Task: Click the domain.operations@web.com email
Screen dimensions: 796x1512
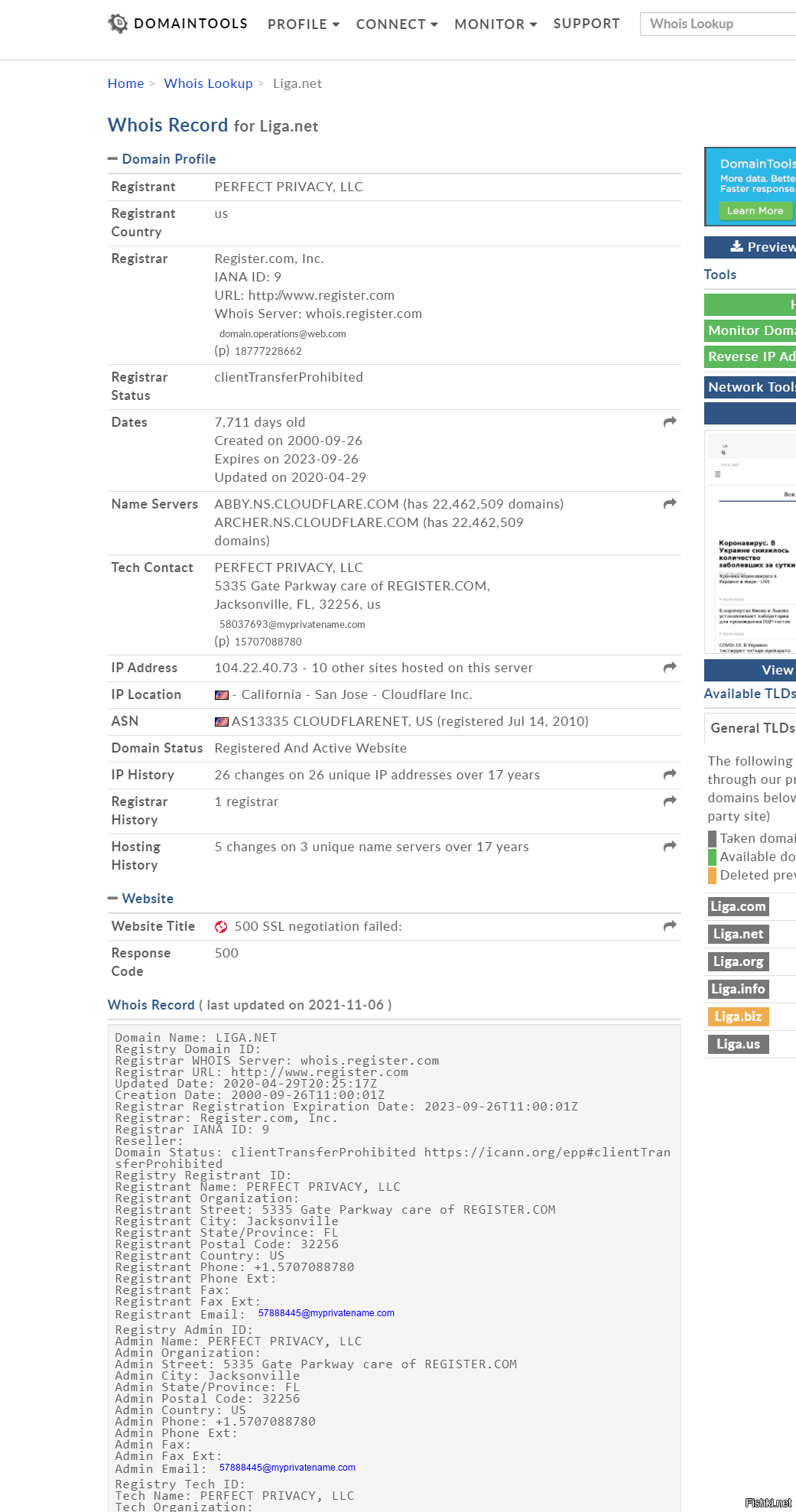Action: (x=282, y=334)
